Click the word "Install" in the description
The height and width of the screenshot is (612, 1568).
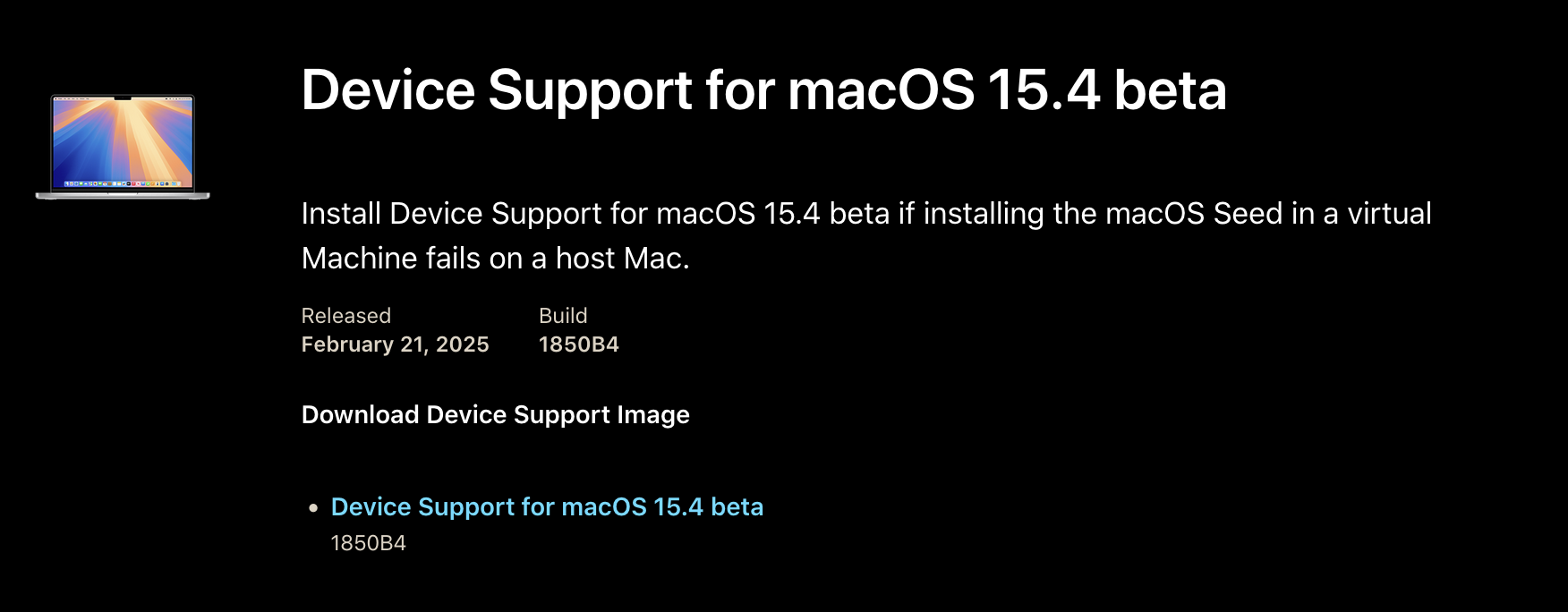(341, 214)
